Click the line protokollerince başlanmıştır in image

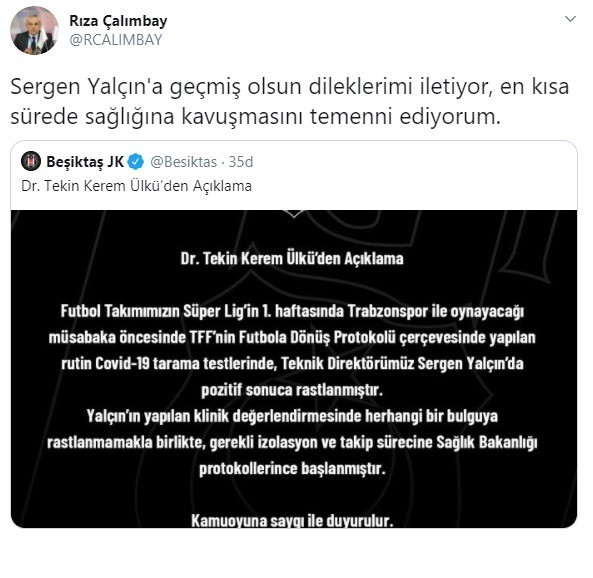(x=292, y=469)
